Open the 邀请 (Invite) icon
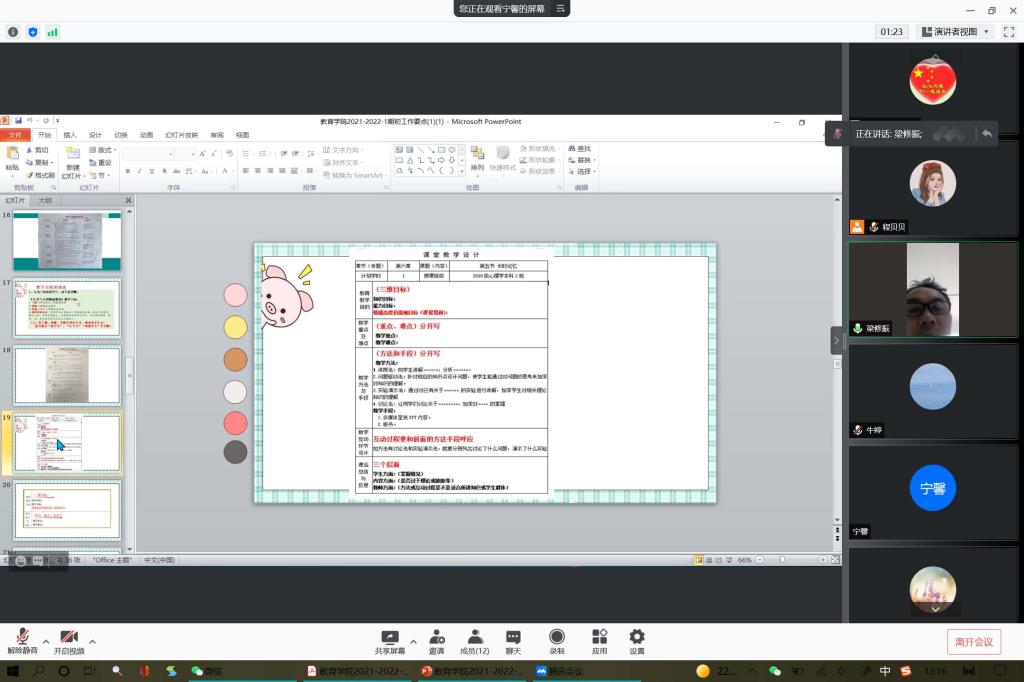The width and height of the screenshot is (1024, 682). pyautogui.click(x=437, y=641)
